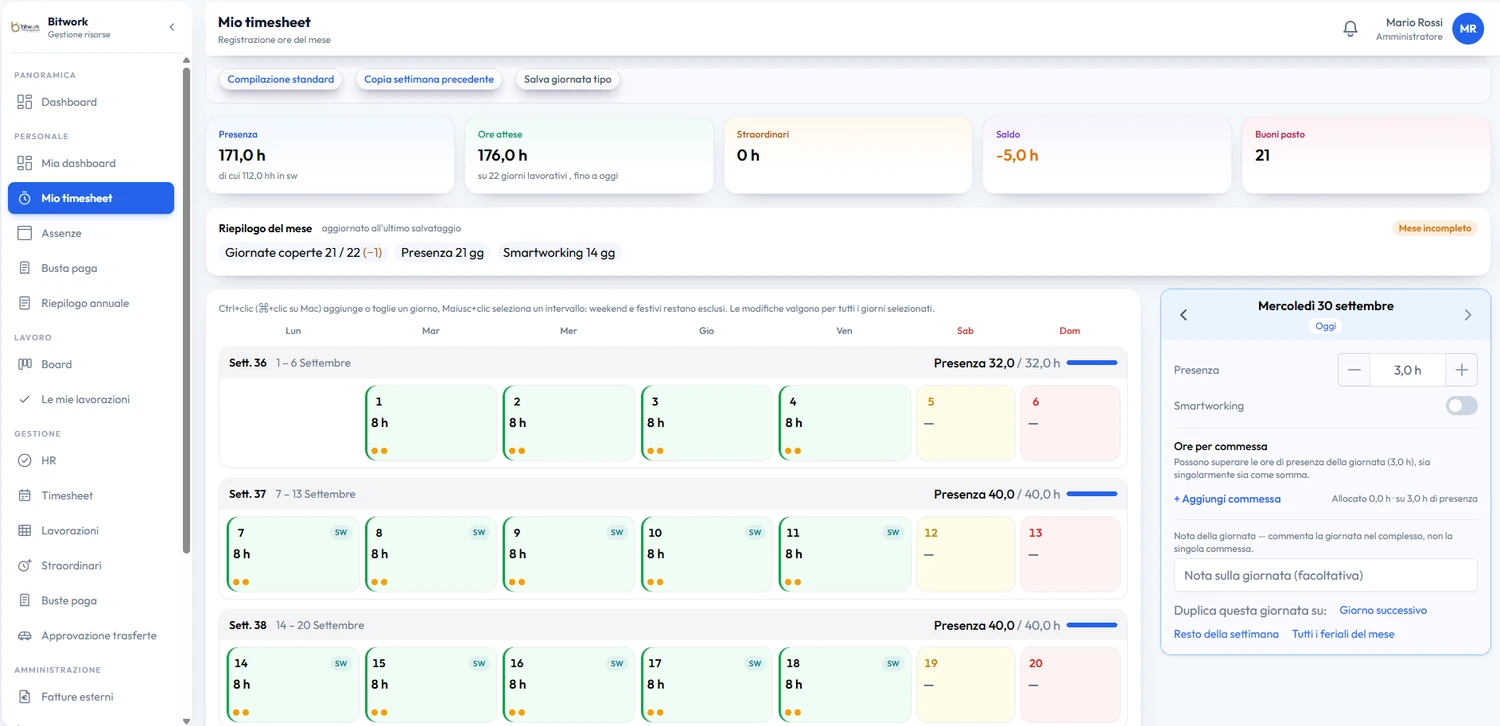Click the HR icon in Gestione
Image resolution: width=1500 pixels, height=726 pixels.
coord(25,461)
